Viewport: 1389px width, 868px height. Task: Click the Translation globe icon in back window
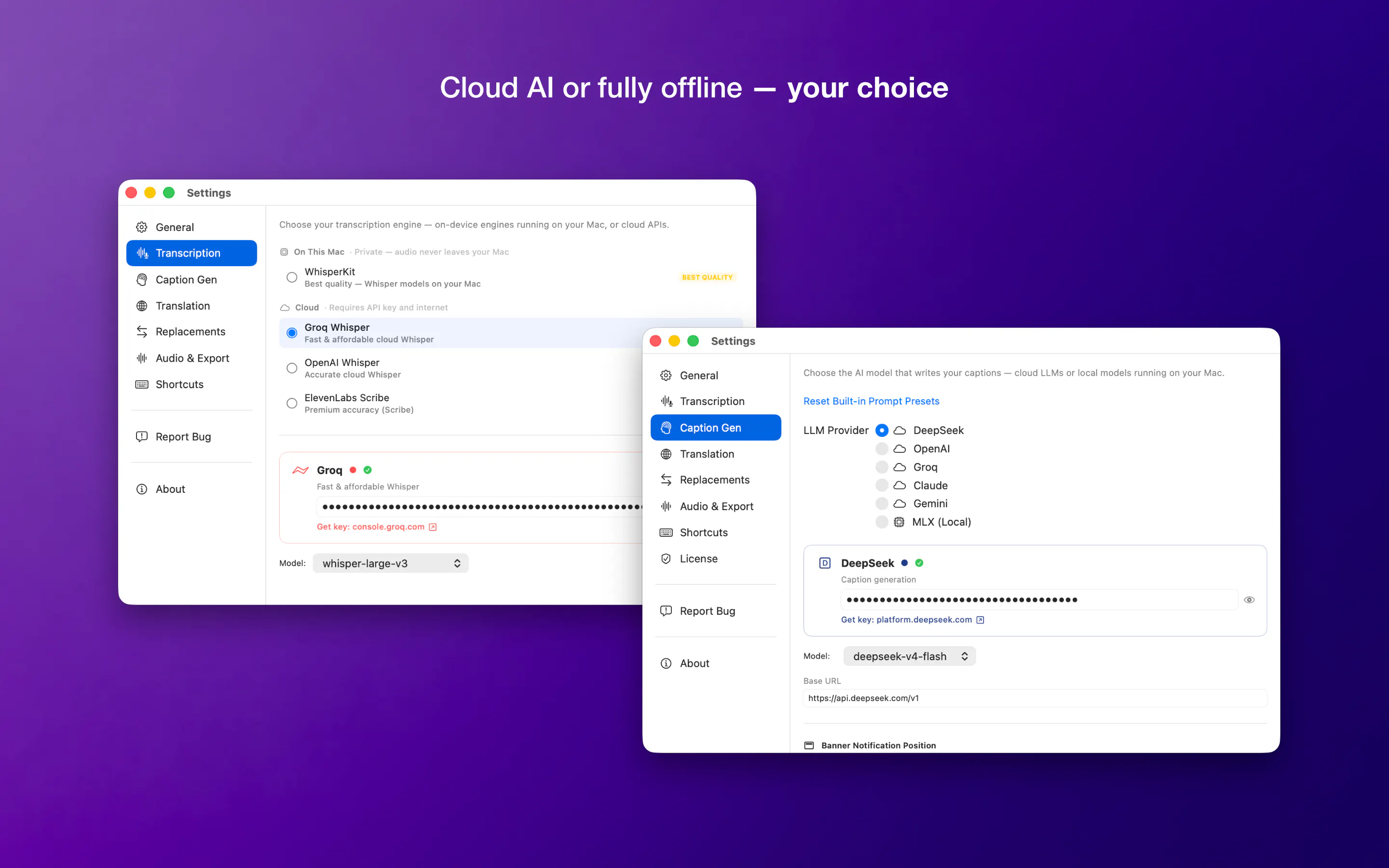pyautogui.click(x=142, y=305)
